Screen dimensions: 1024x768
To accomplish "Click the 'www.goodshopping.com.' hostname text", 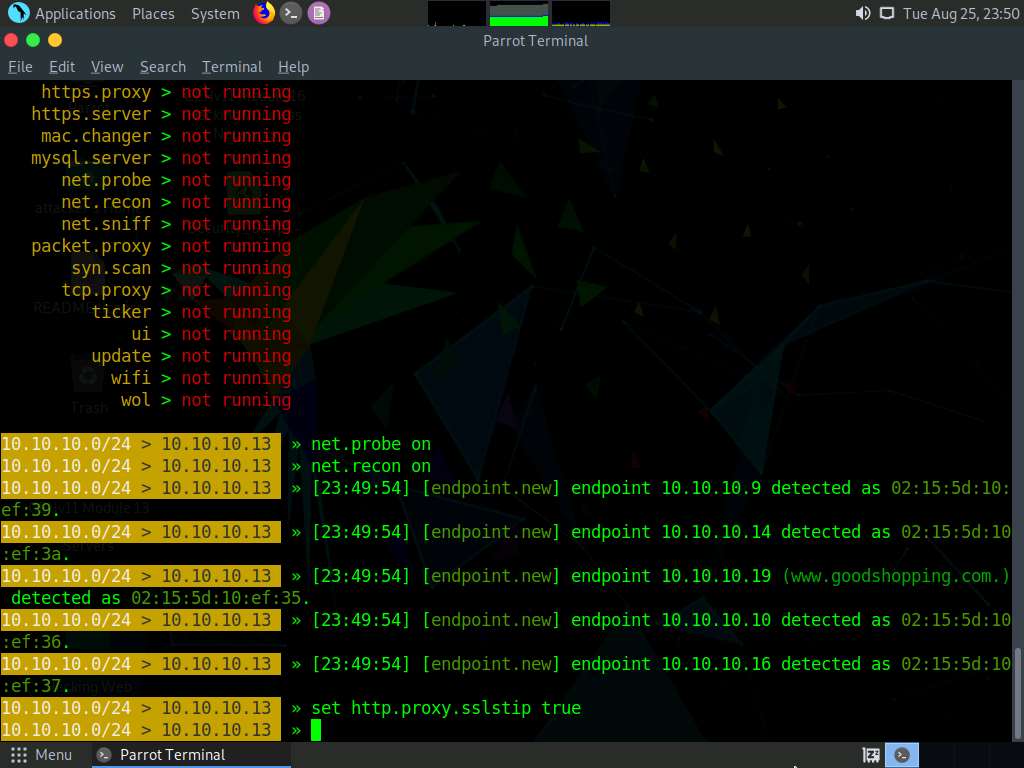I will pyautogui.click(x=896, y=576).
